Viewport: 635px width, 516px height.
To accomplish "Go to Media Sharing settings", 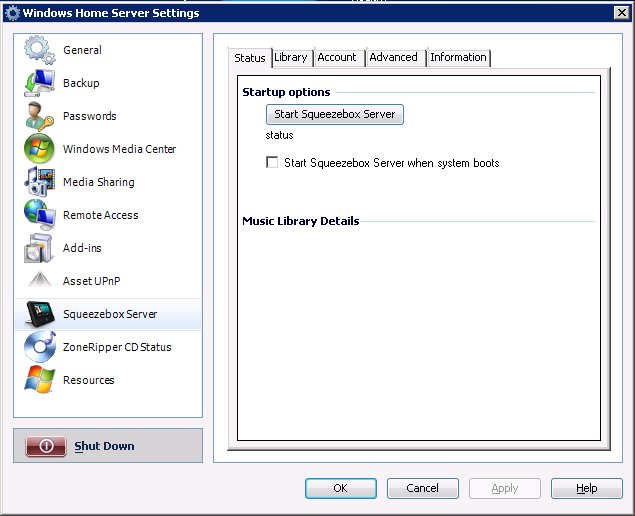I will 108,182.
